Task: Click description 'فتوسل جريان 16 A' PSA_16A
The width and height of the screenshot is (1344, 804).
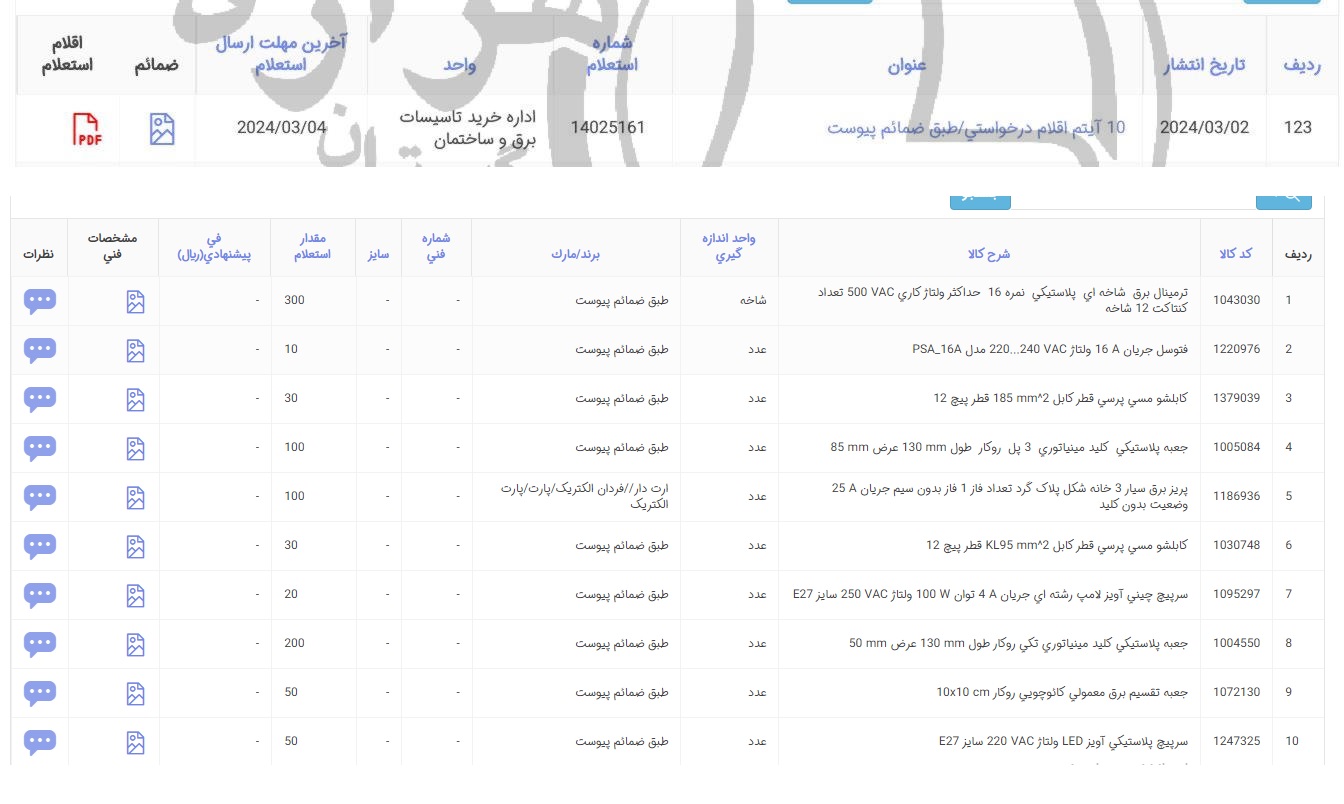Action: (x=1050, y=349)
